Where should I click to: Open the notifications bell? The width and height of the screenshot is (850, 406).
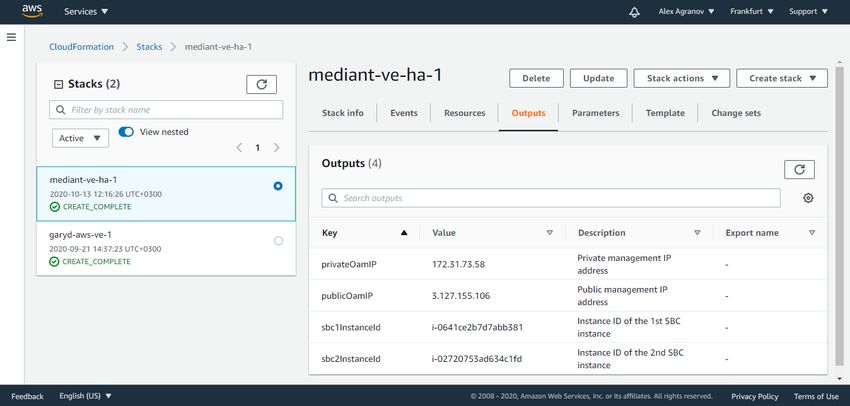[x=634, y=12]
